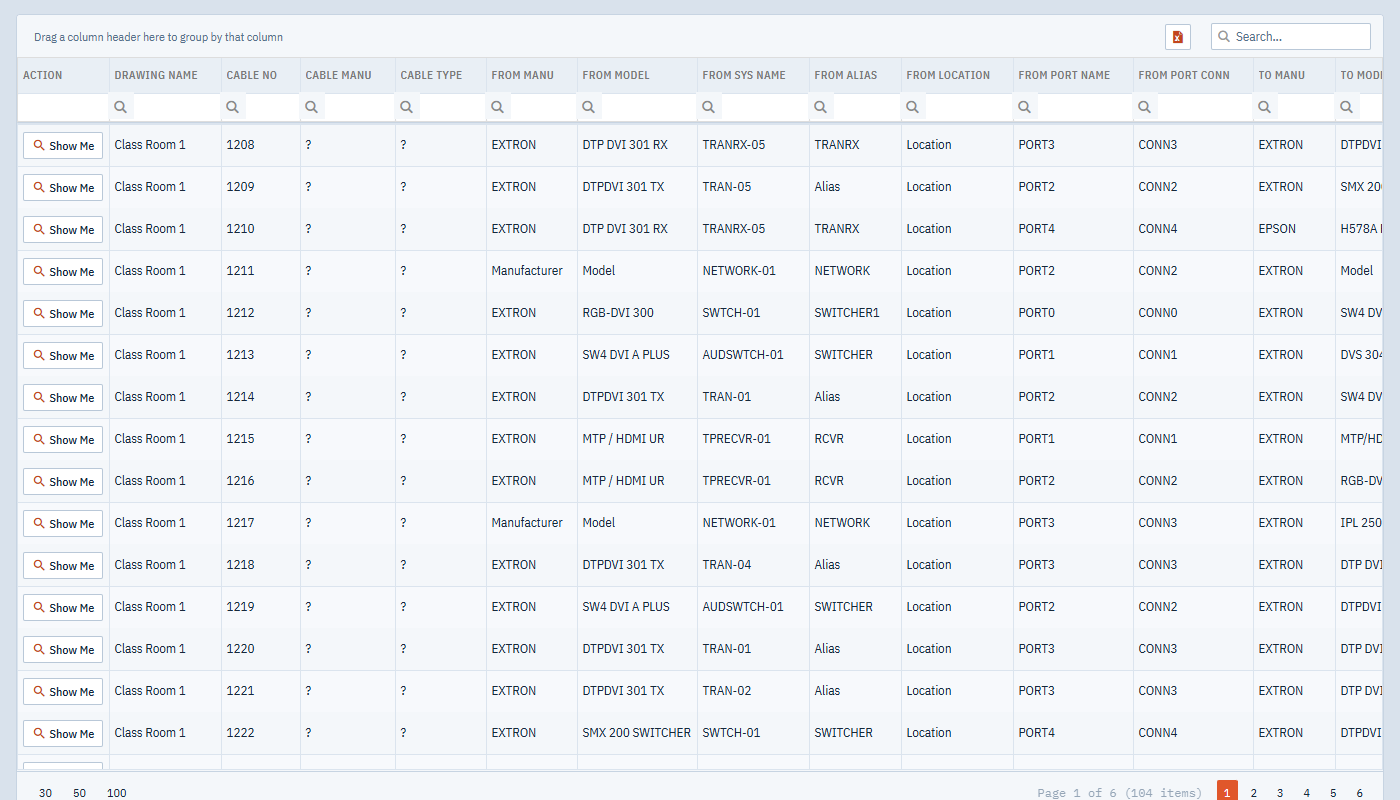This screenshot has height=800, width=1400.
Task: Select the RGB-DVI 300 model cell
Action: 637,313
